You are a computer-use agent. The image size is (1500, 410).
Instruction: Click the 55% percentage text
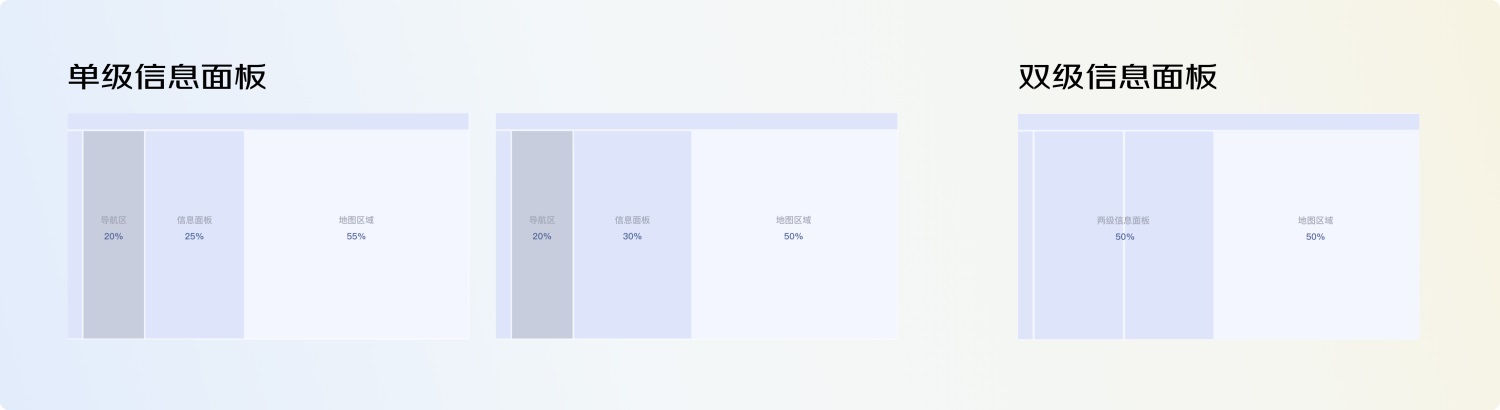pyautogui.click(x=356, y=237)
